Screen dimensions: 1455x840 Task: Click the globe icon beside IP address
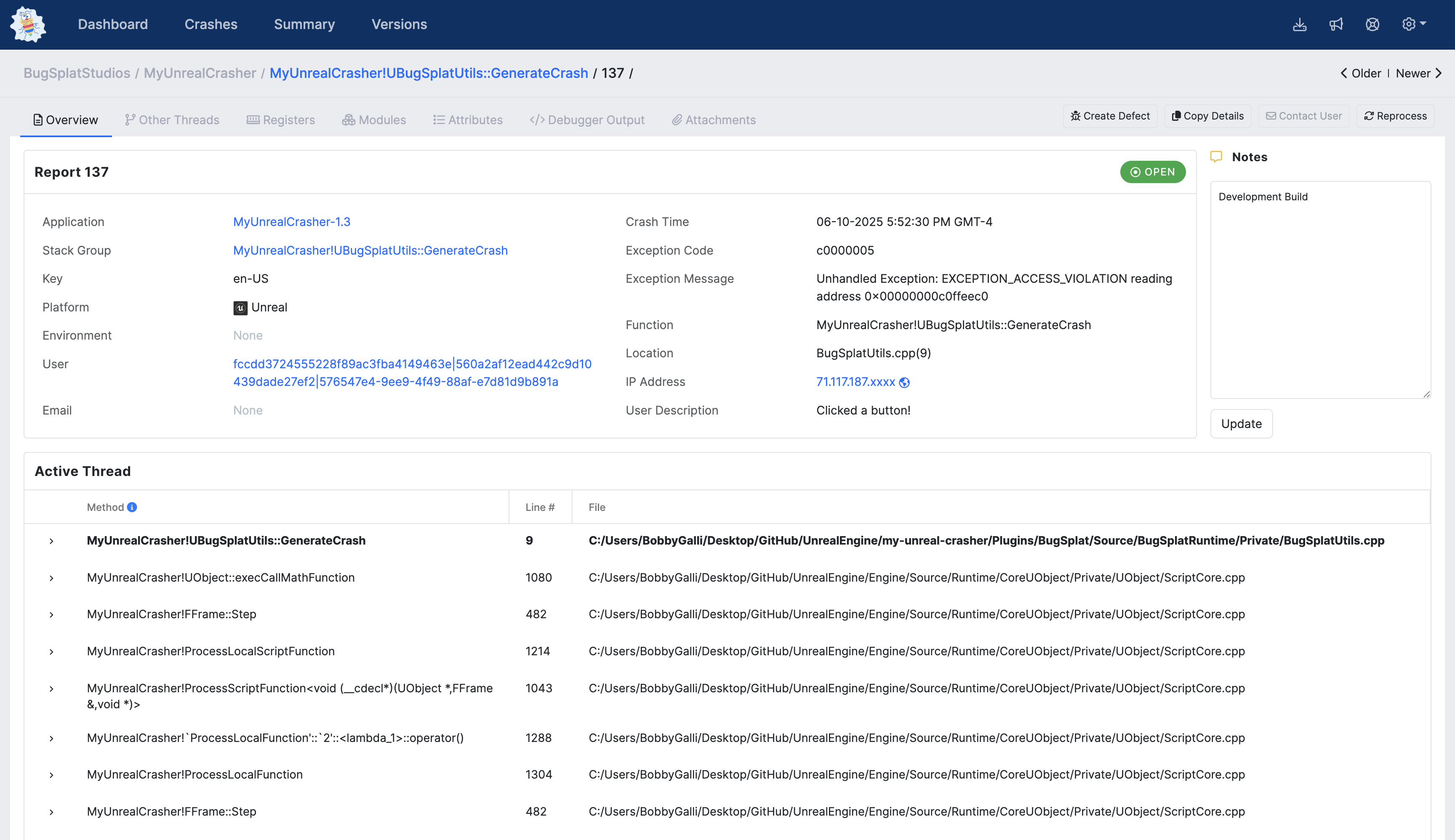904,383
